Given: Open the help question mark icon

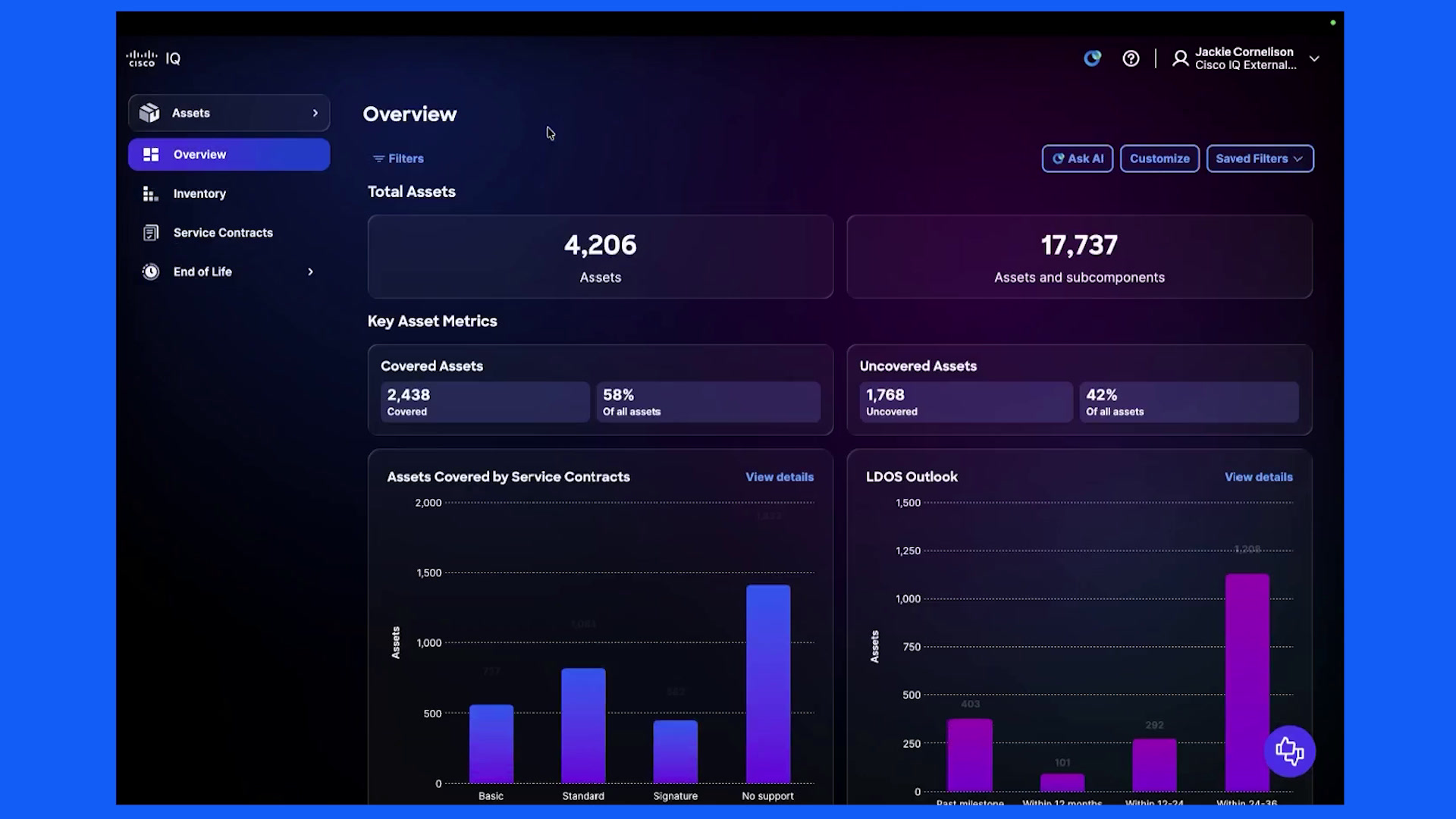Looking at the screenshot, I should click(x=1131, y=58).
